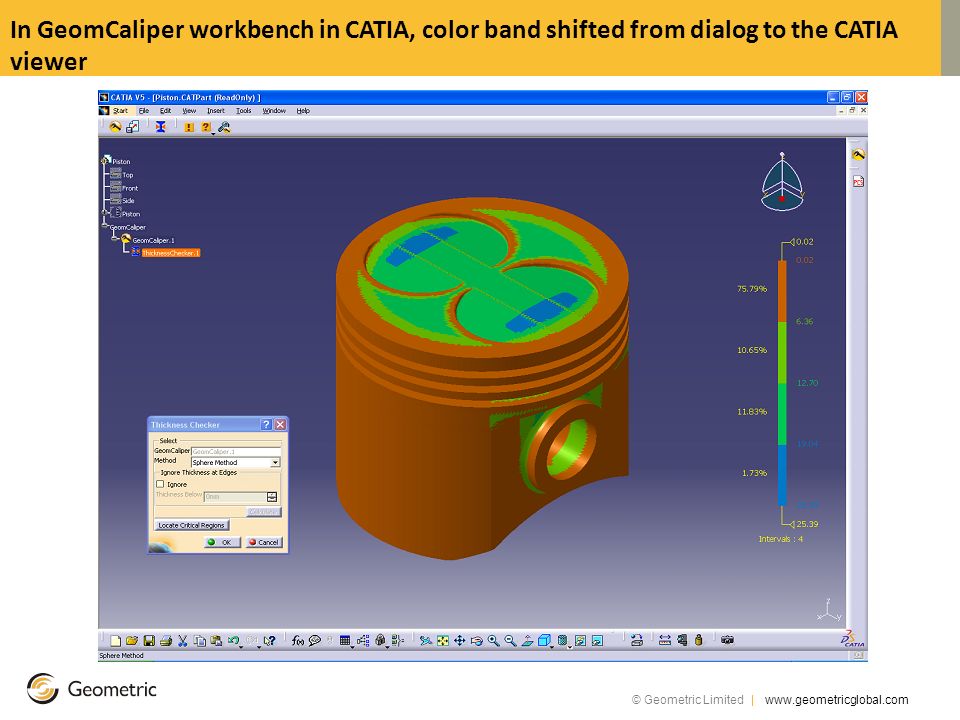Collapse the GeomCaliper.1 tree node
The image size is (960, 720).
pyautogui.click(x=115, y=239)
